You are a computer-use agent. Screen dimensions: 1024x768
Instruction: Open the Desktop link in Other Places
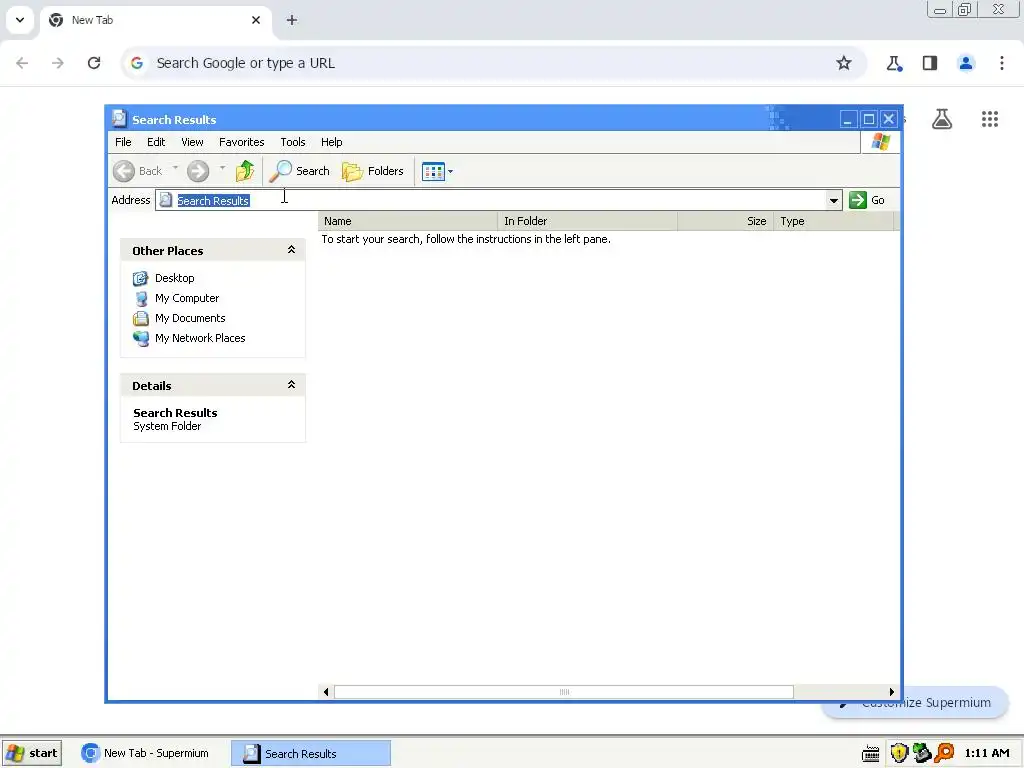174,278
